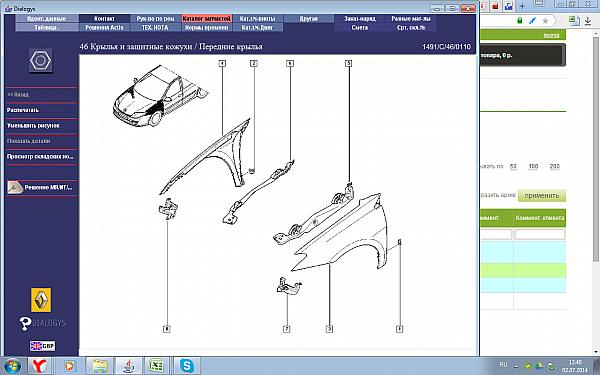
Task: Click the Renault logo in the sidebar
Action: (x=41, y=300)
